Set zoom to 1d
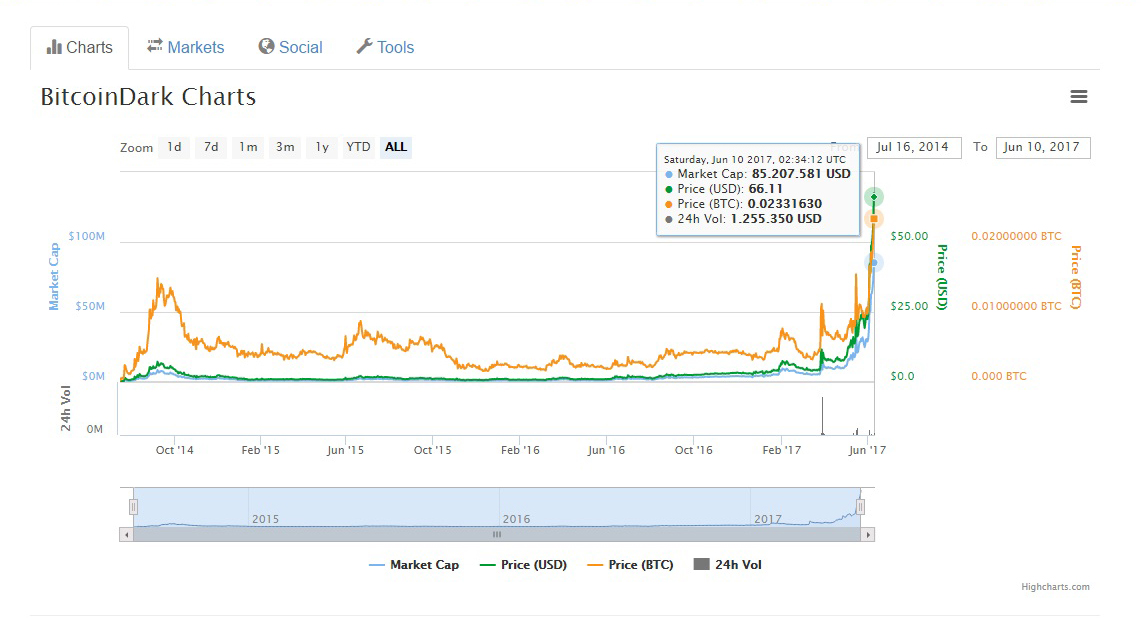The height and width of the screenshot is (618, 1141). pos(175,147)
